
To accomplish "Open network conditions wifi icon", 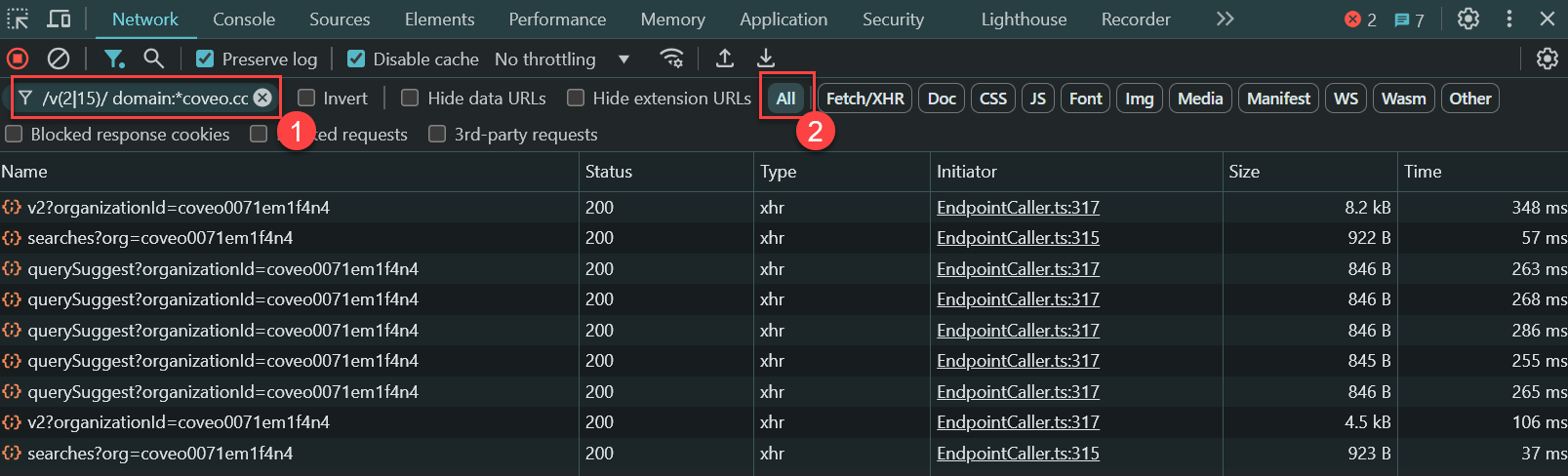I will (x=671, y=59).
